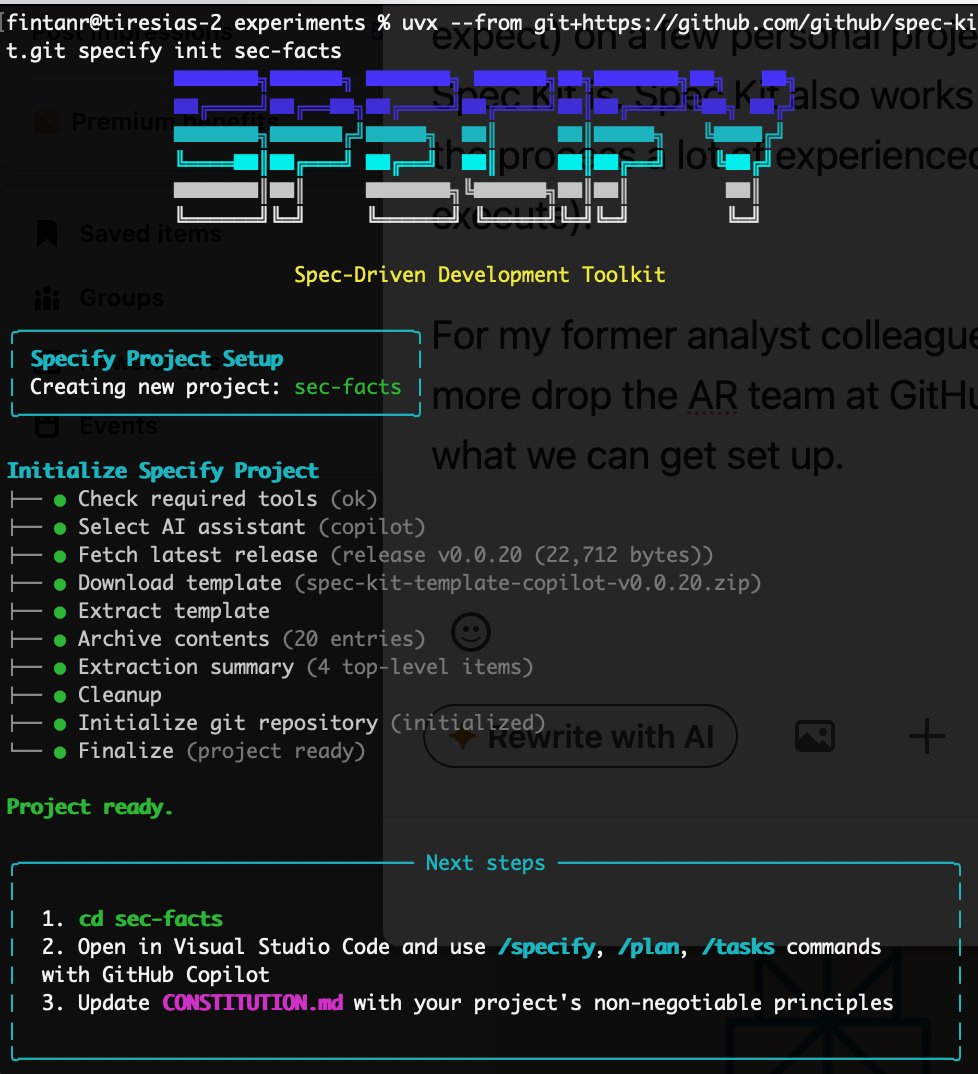Click the '/specify' command text
Image resolution: width=978 pixels, height=1074 pixels.
(547, 947)
